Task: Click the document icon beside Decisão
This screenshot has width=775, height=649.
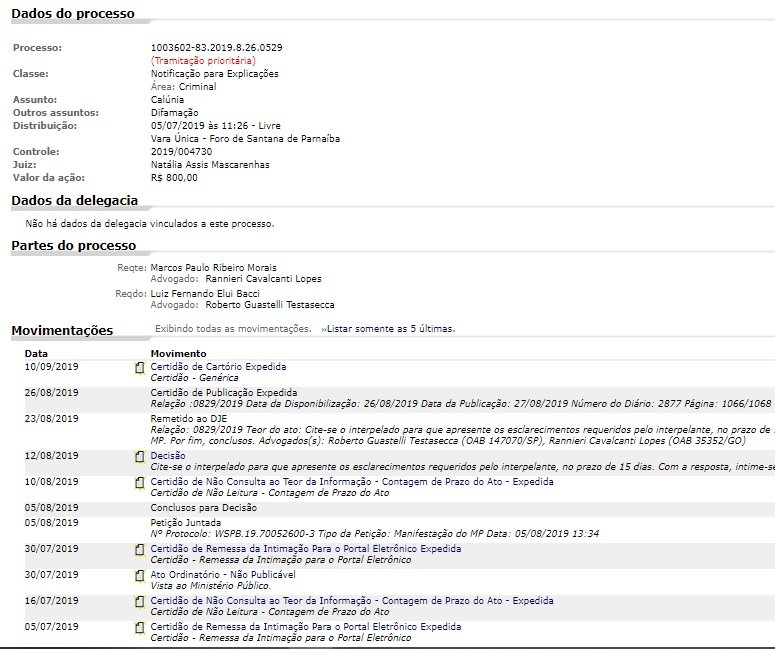Action: [140, 457]
